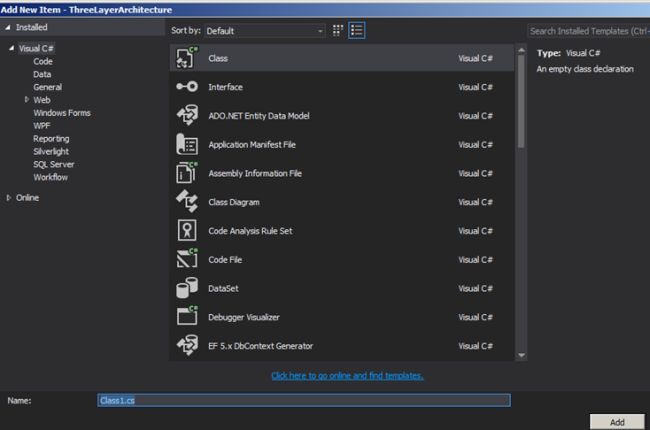Expand the Web tree node
The width and height of the screenshot is (650, 430).
click(27, 100)
